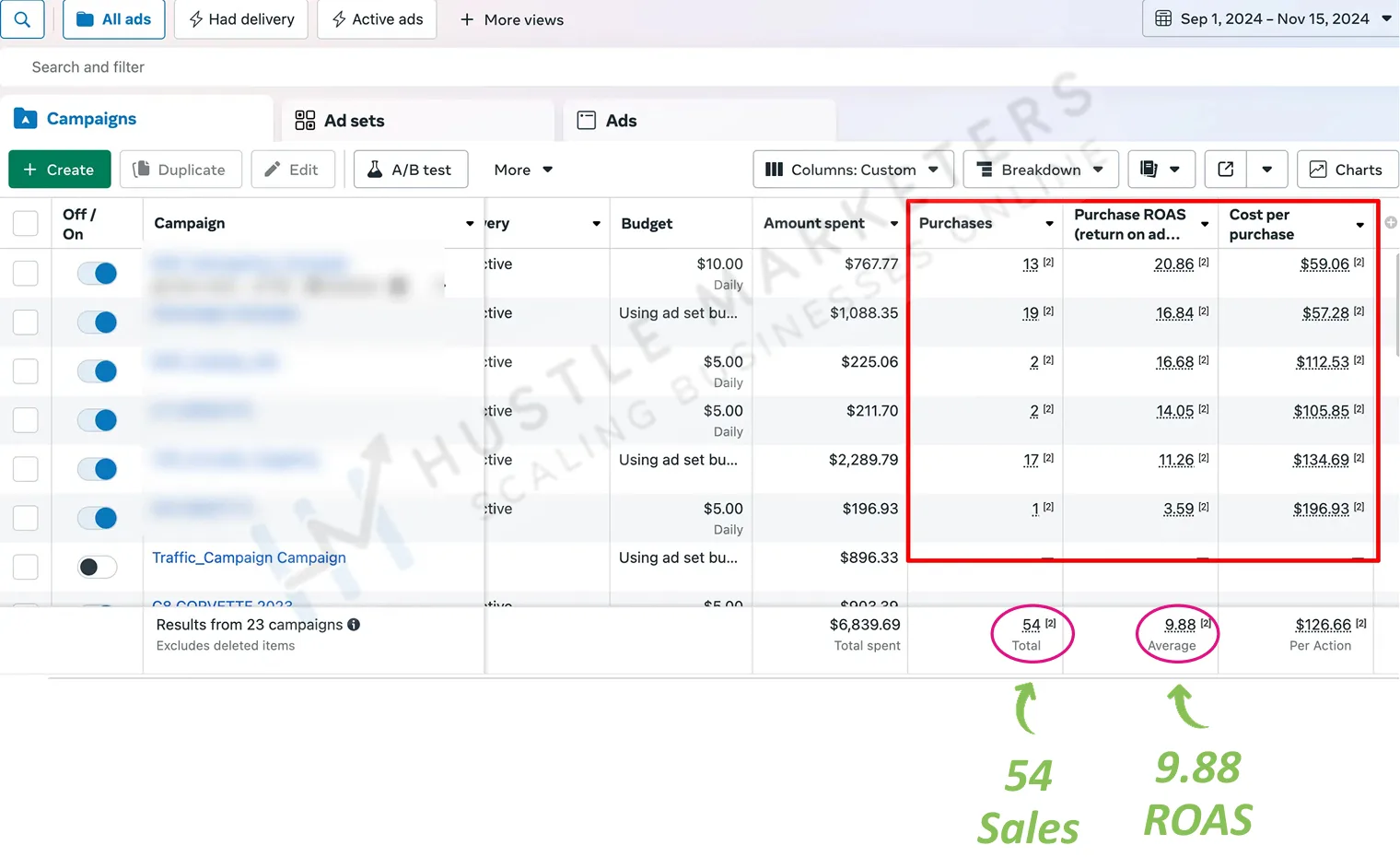The image size is (1400, 857).
Task: Click the Duplicate button
Action: point(181,170)
